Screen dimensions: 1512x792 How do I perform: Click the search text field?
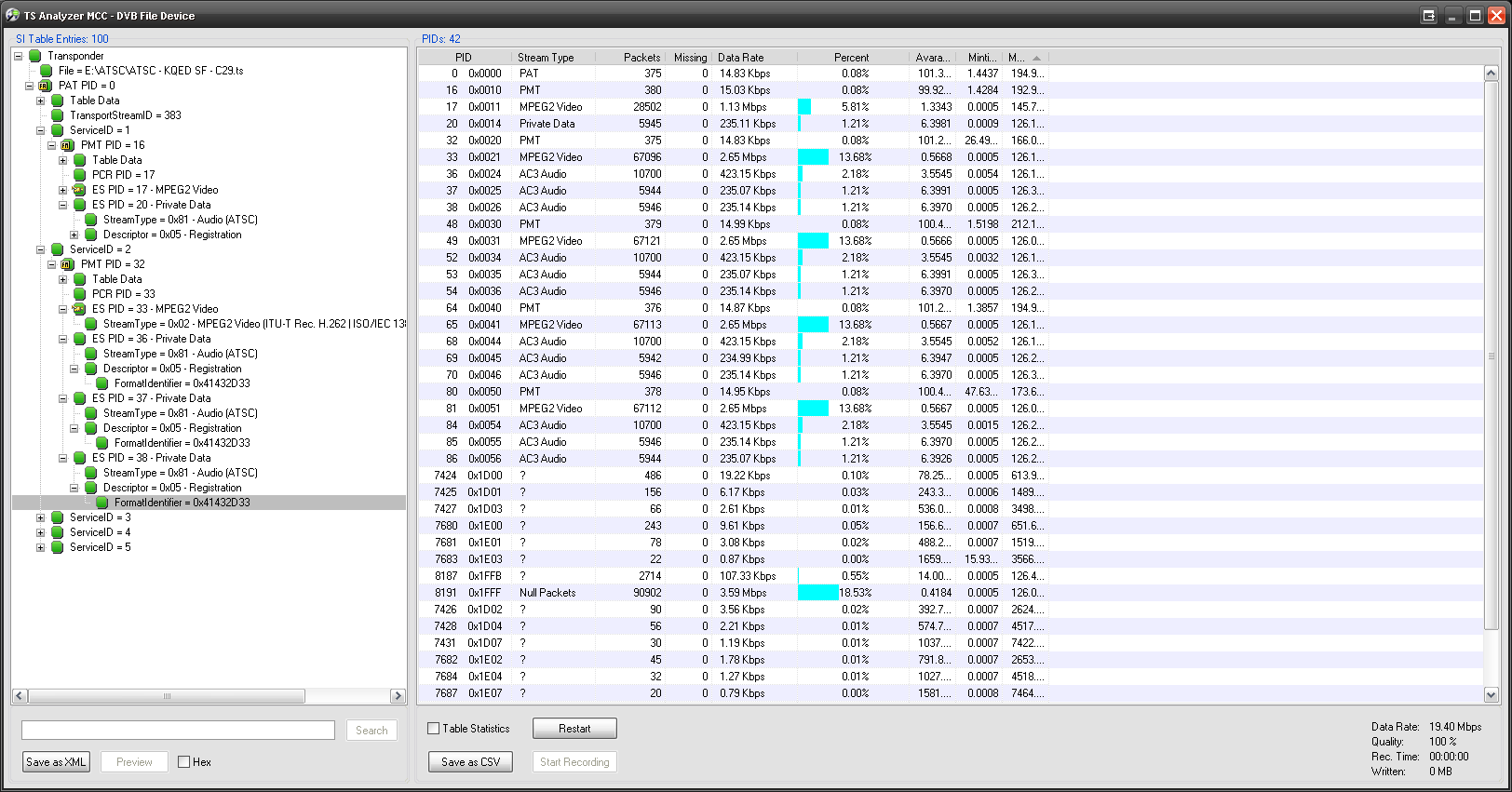click(178, 731)
